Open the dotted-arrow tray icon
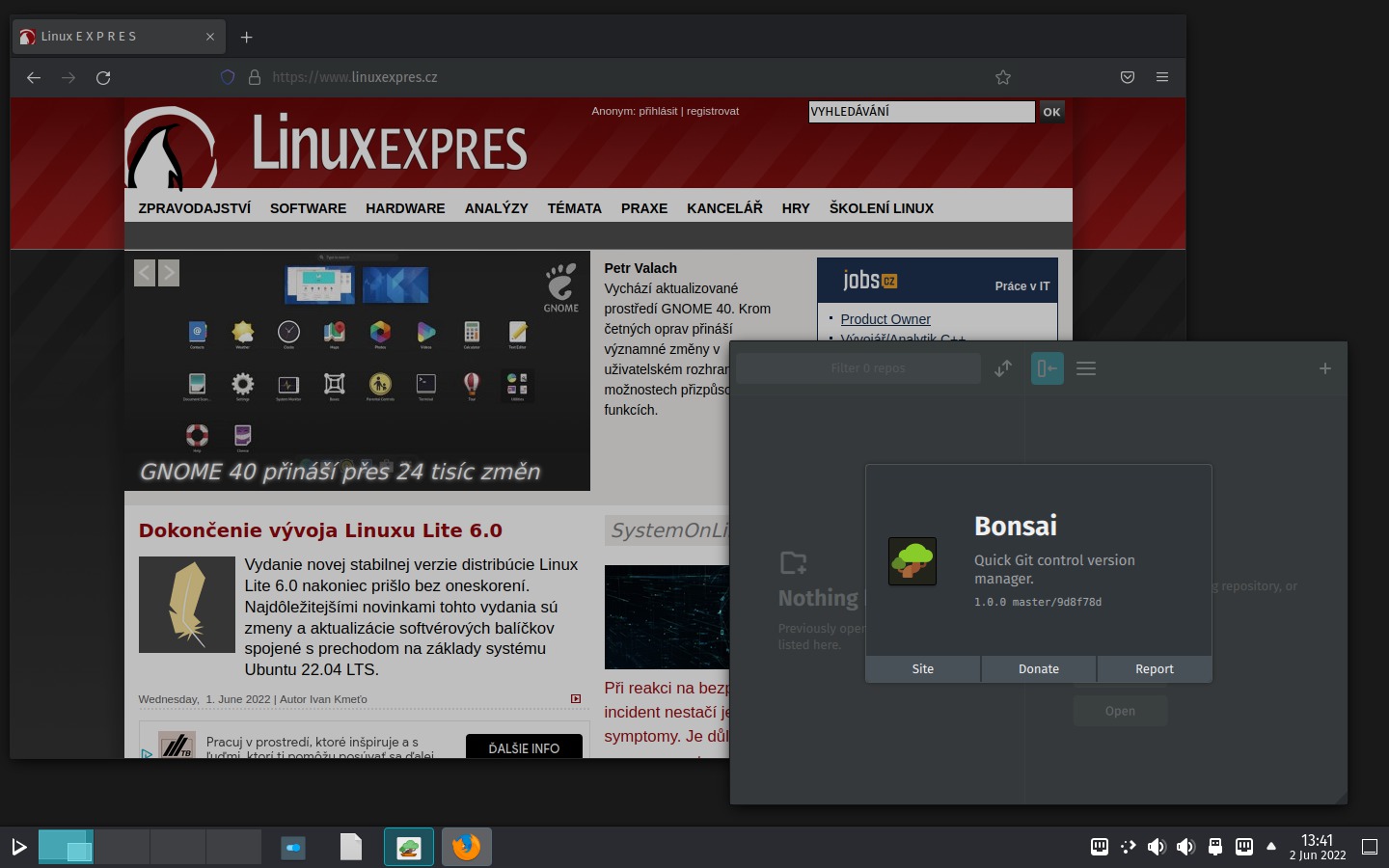The width and height of the screenshot is (1389, 868). (1129, 847)
